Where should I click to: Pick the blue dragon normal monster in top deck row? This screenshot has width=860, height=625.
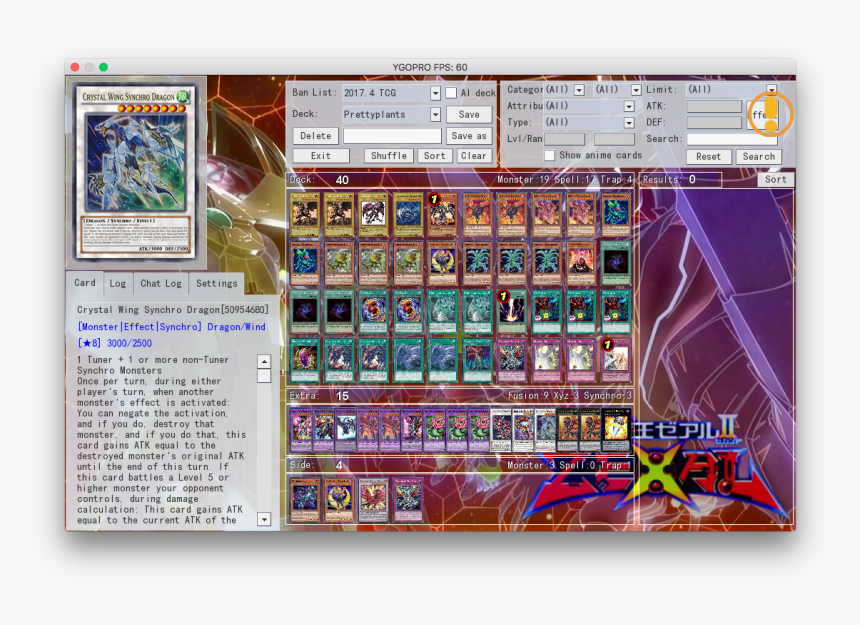coord(408,214)
